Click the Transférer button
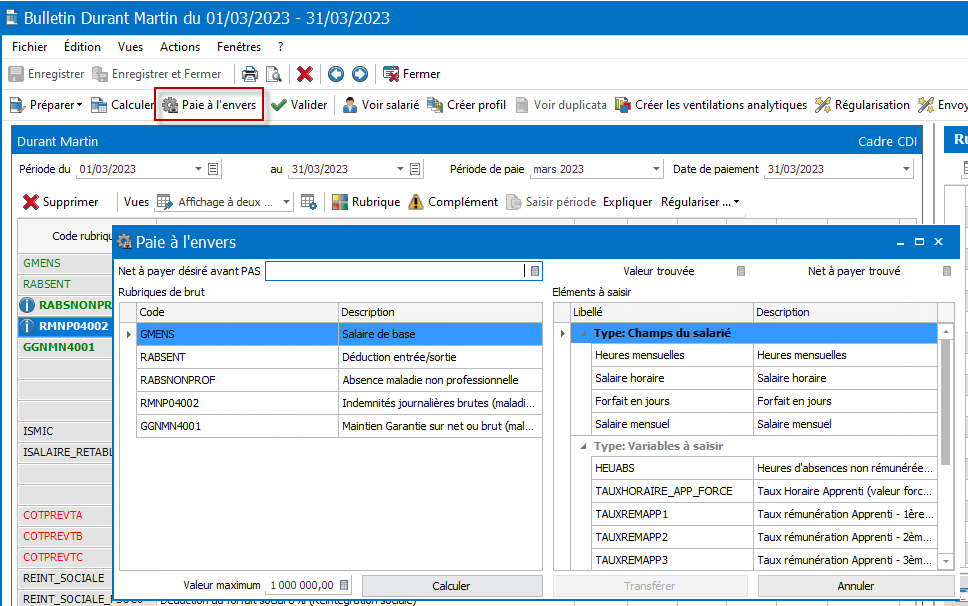Image resolution: width=968 pixels, height=606 pixels. (x=649, y=586)
